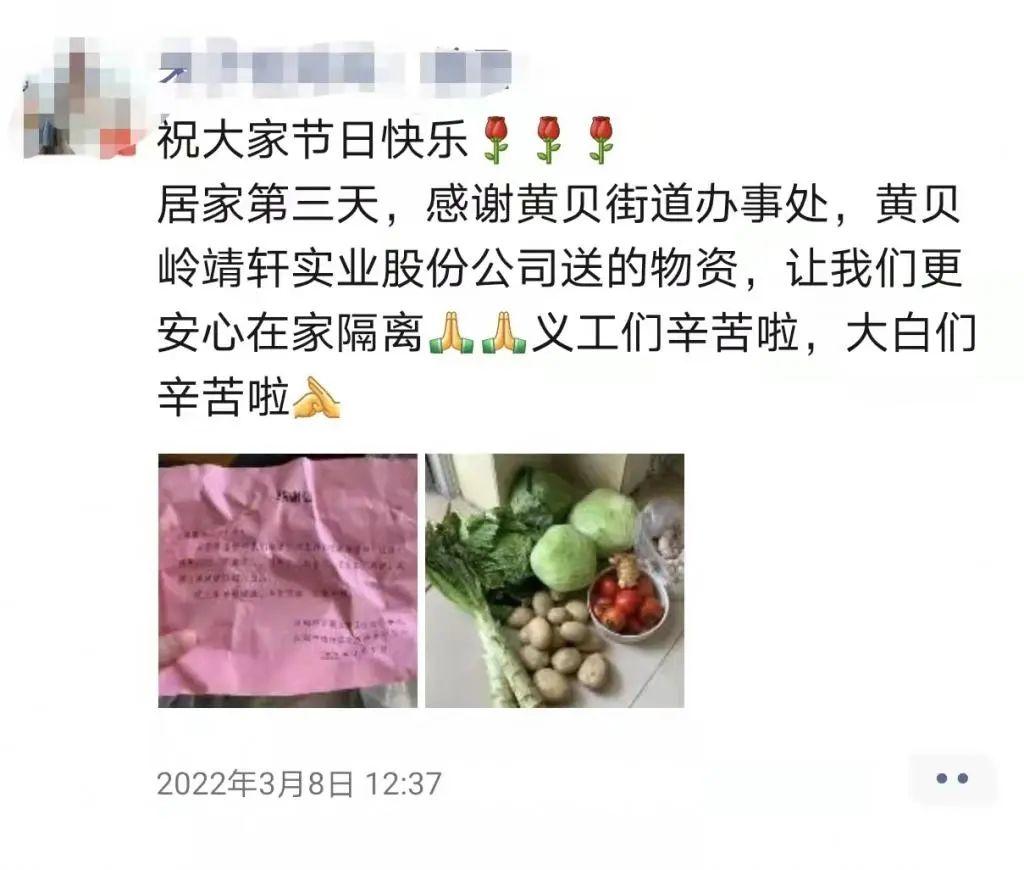Click the first rose emoji after 节日快乐
Viewport: 1024px width, 870px height.
coord(497,140)
